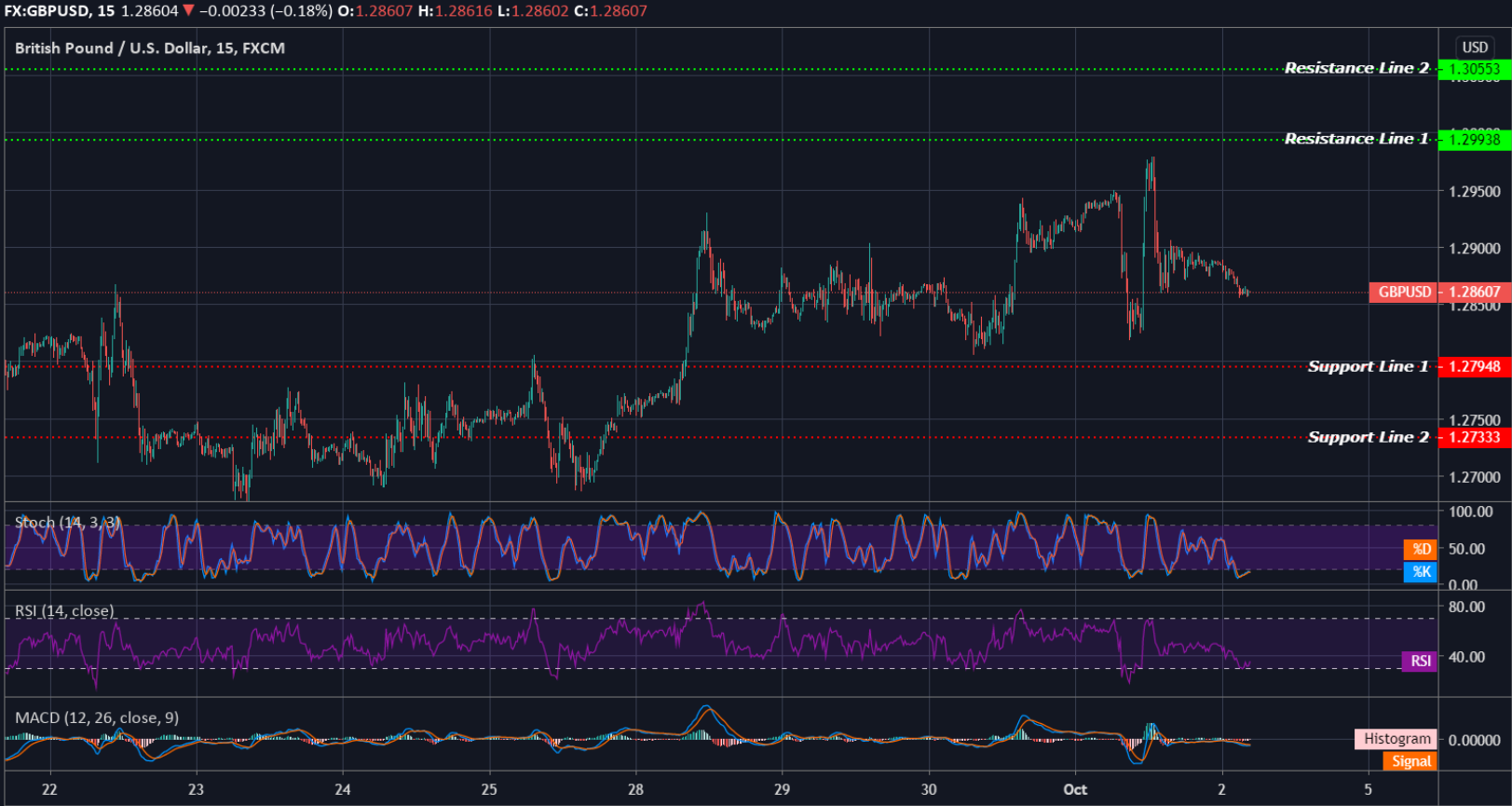Click the 1.27948 red price tag
Viewport: 1512px width, 806px height.
[1475, 366]
